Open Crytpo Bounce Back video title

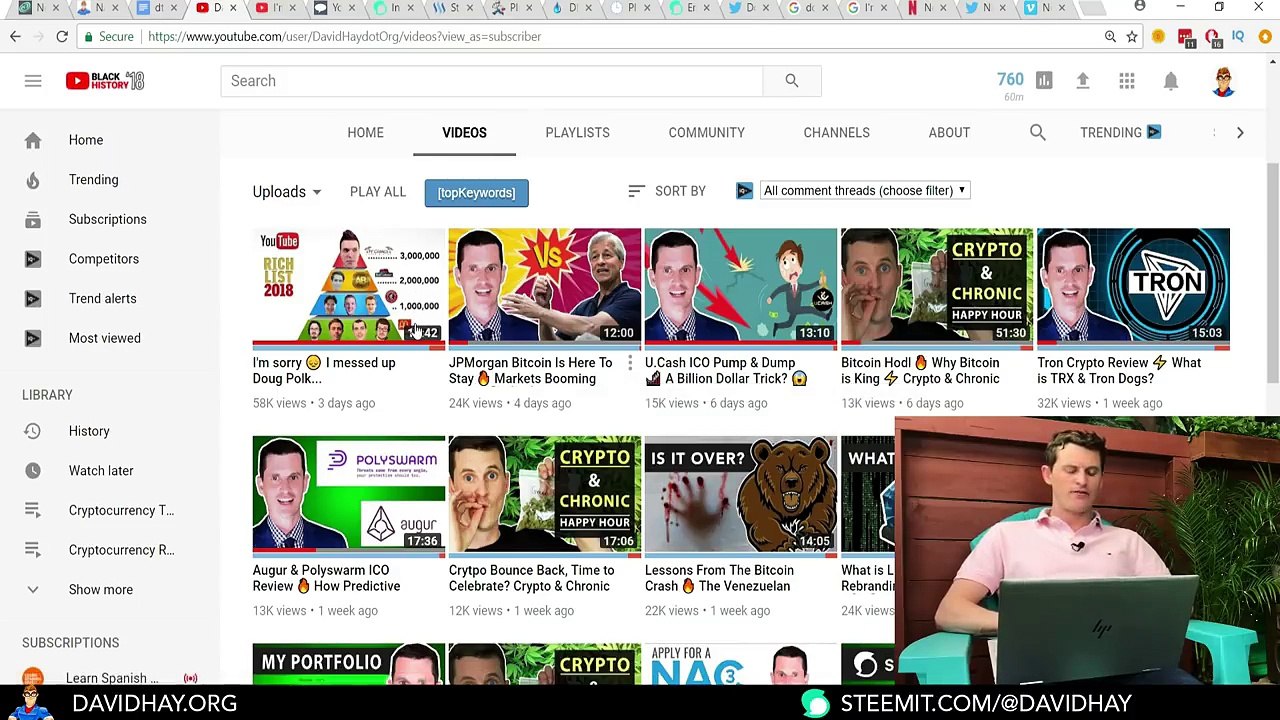tap(532, 578)
